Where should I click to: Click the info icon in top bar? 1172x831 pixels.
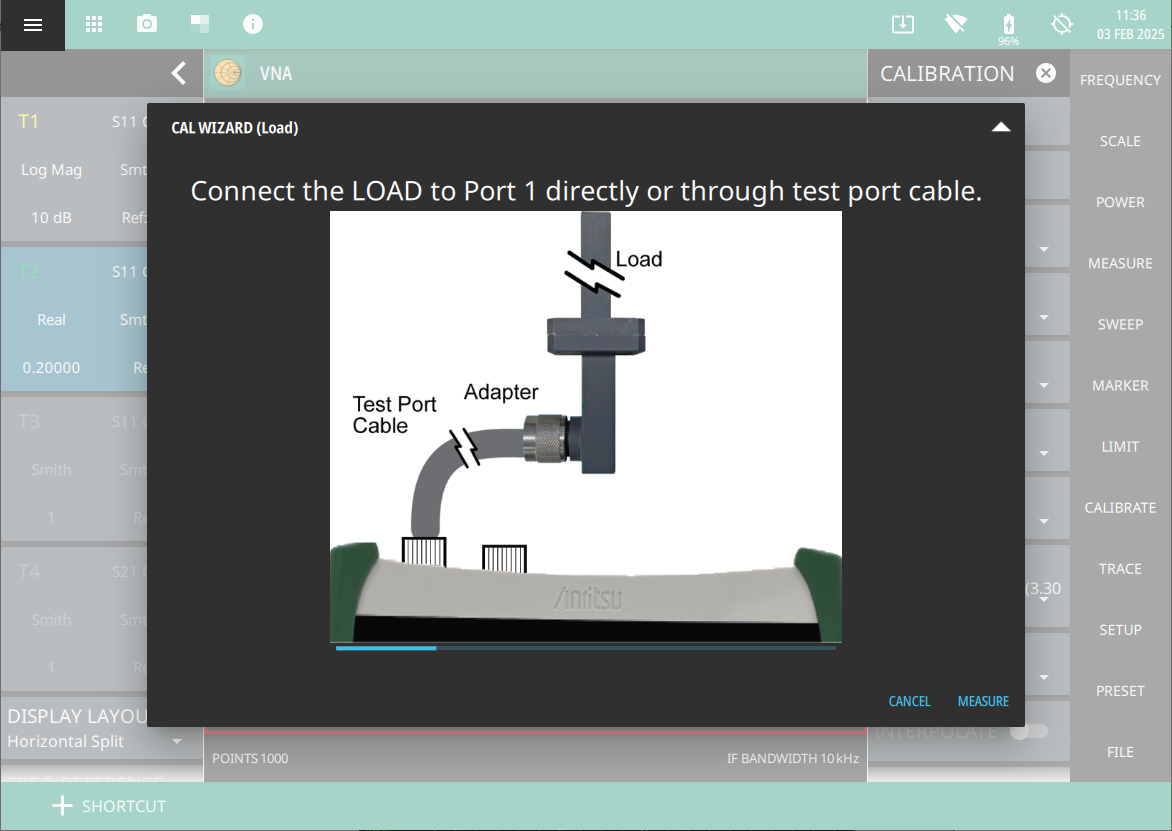coord(253,24)
